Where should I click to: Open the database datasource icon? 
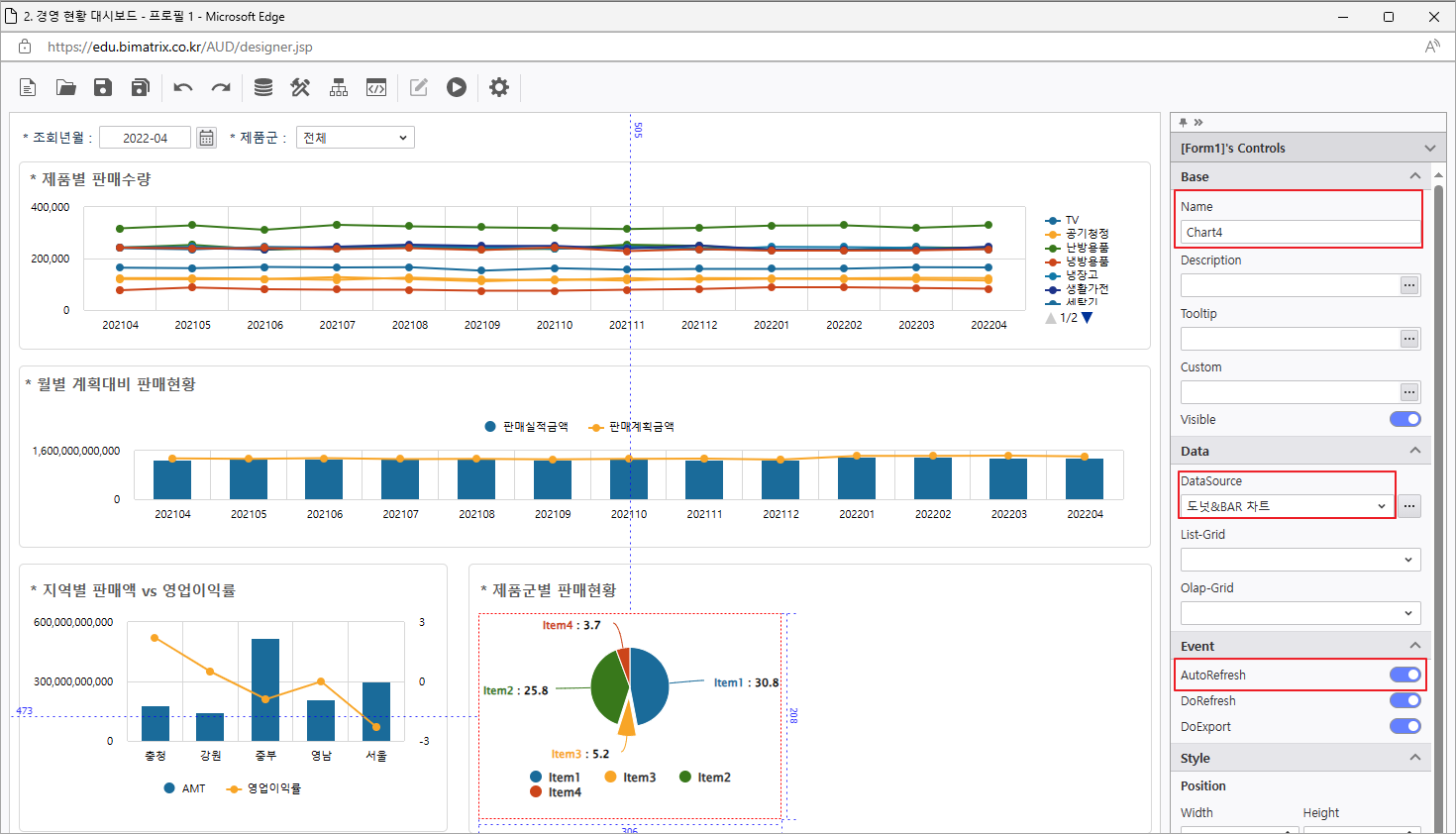(x=263, y=87)
